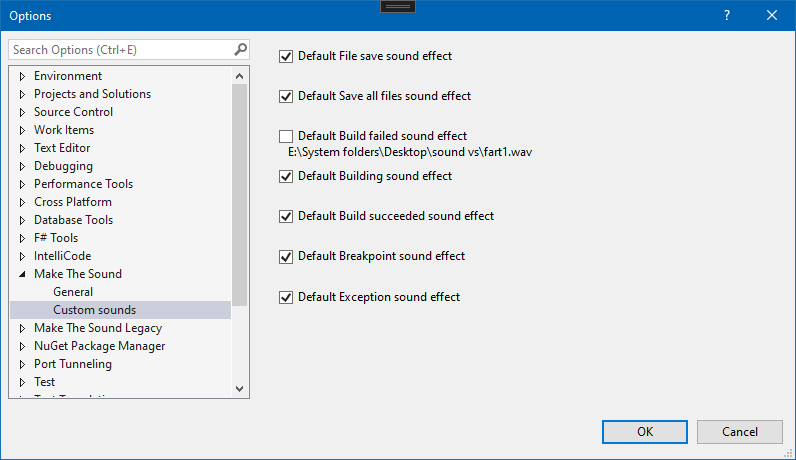Screen dimensions: 796x460
Task: Select the Debugging options category
Action: point(63,166)
